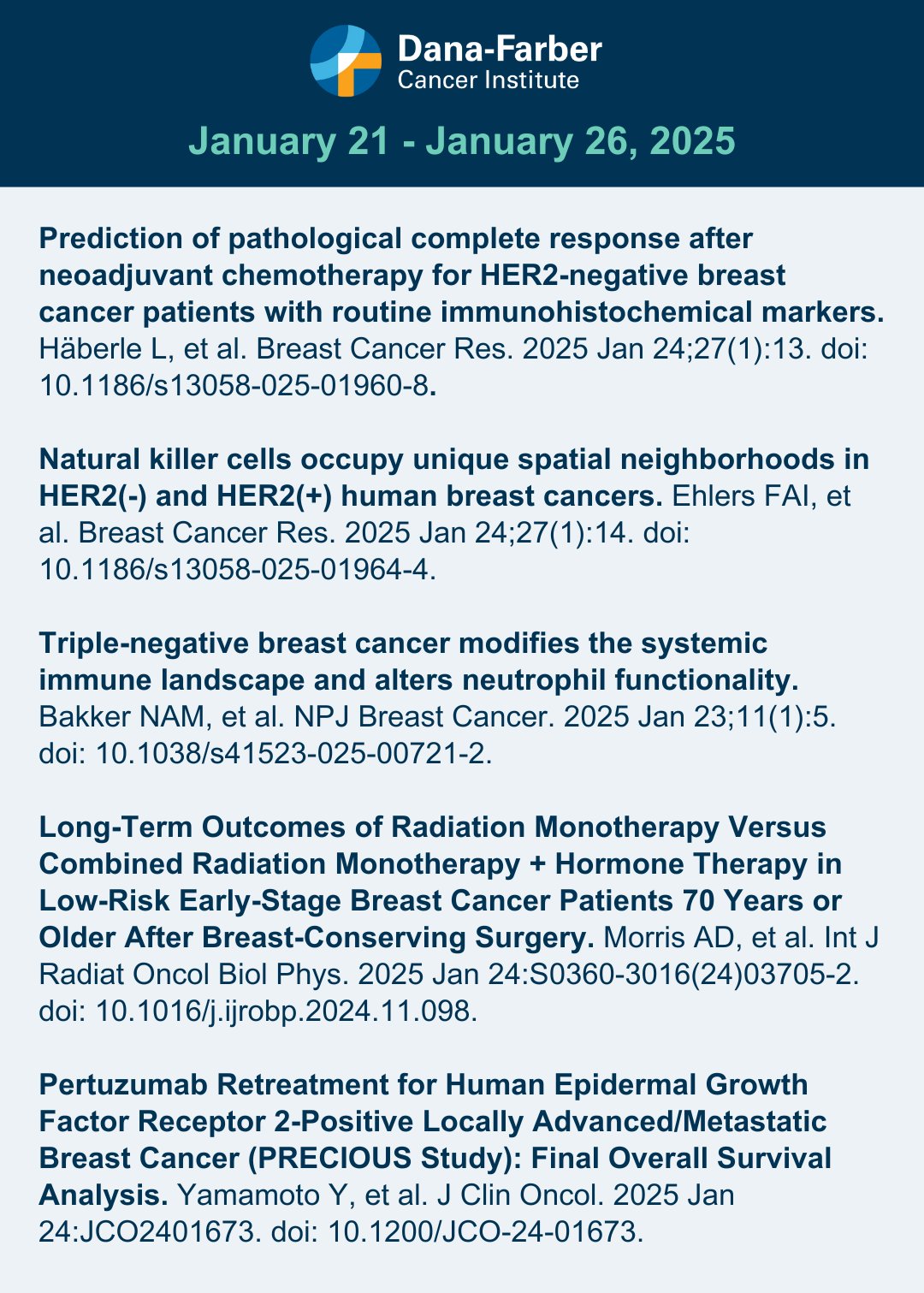Viewport: 924px width, 1293px height.
Task: Open the Natural killer cells spatial neighborhoods article
Action: click(x=454, y=477)
